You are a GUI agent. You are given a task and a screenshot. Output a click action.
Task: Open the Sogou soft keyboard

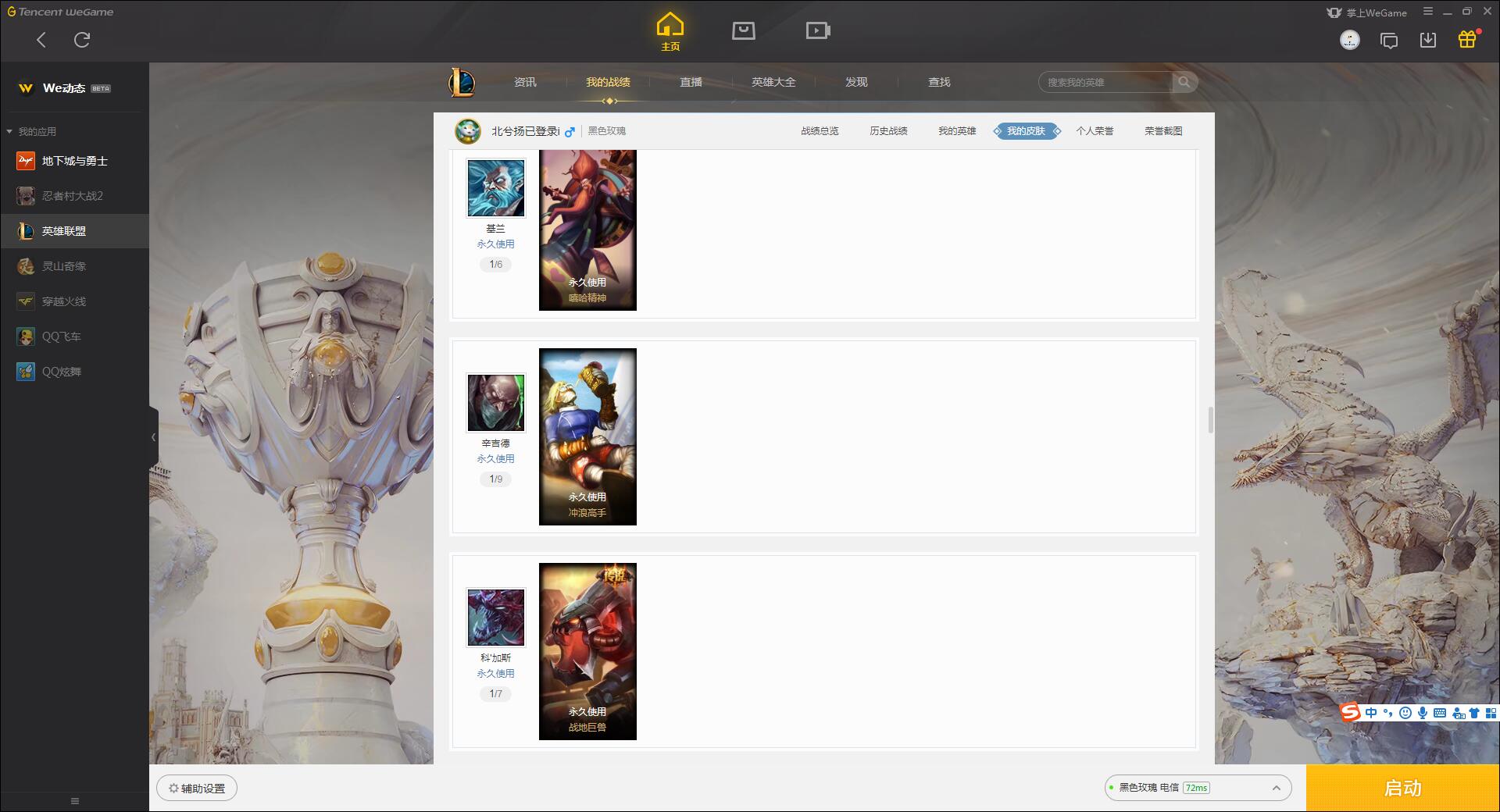[x=1440, y=713]
